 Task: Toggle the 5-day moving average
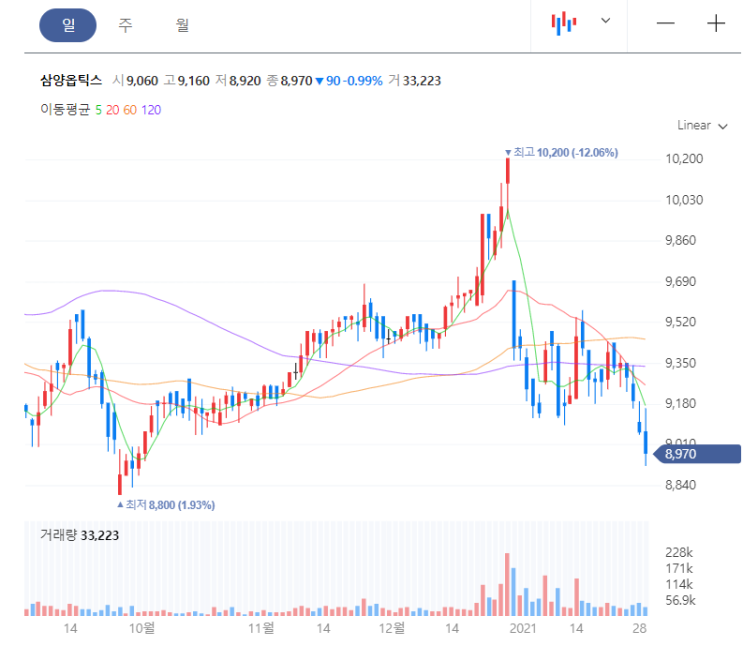(x=99, y=110)
